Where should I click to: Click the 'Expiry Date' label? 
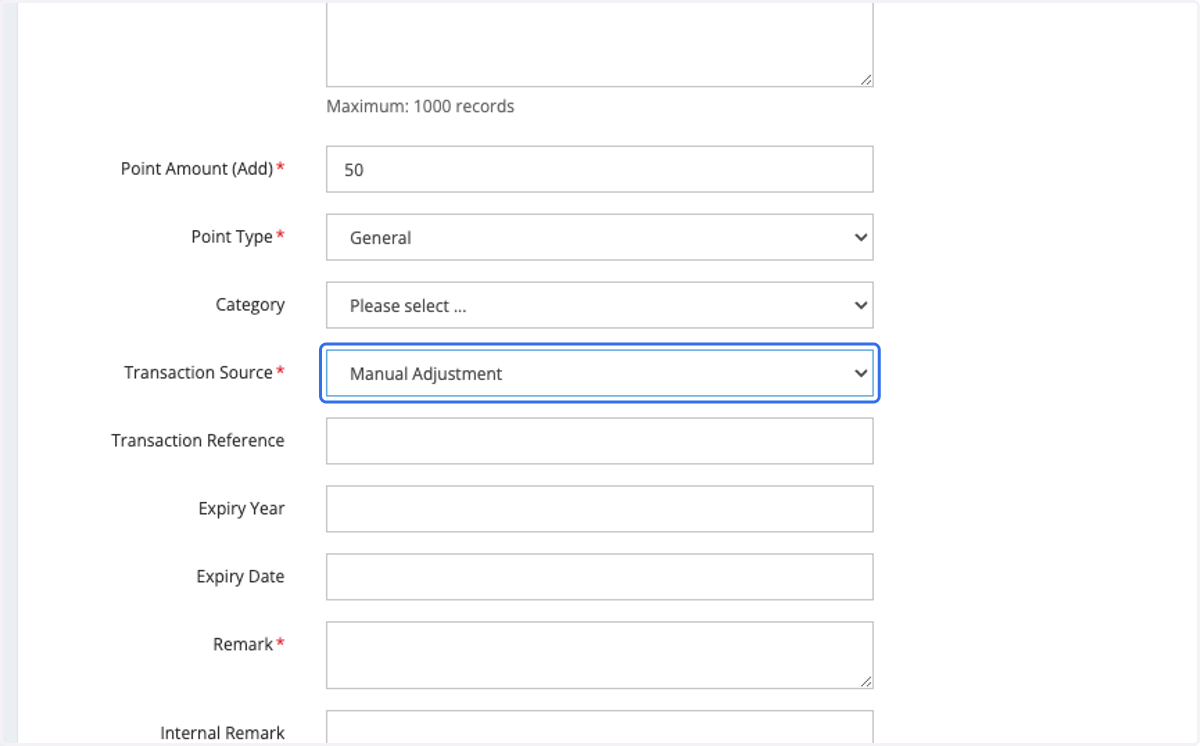tap(240, 576)
